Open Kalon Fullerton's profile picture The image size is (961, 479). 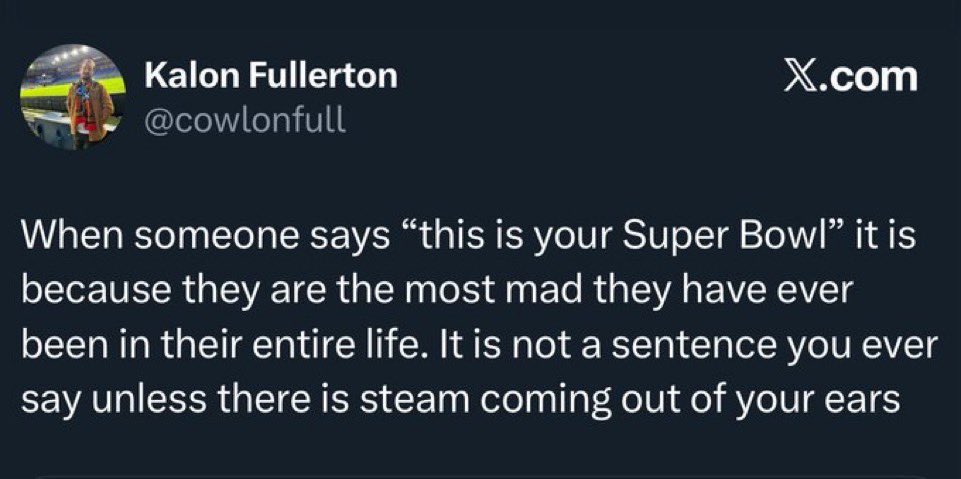click(73, 97)
